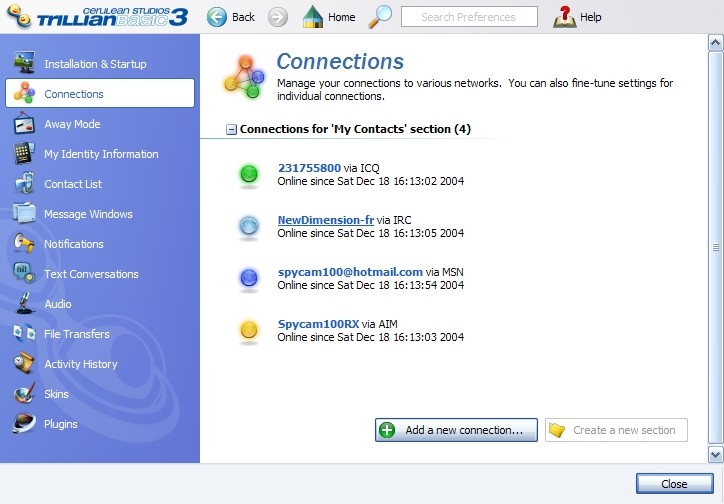Open My Identity Information settings
724x504 pixels.
[100, 154]
